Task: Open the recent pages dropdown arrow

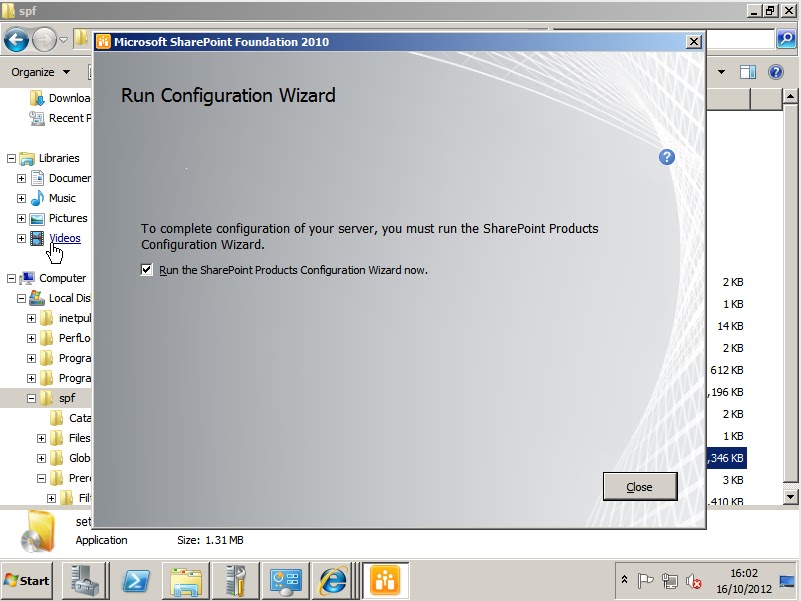Action: point(63,40)
